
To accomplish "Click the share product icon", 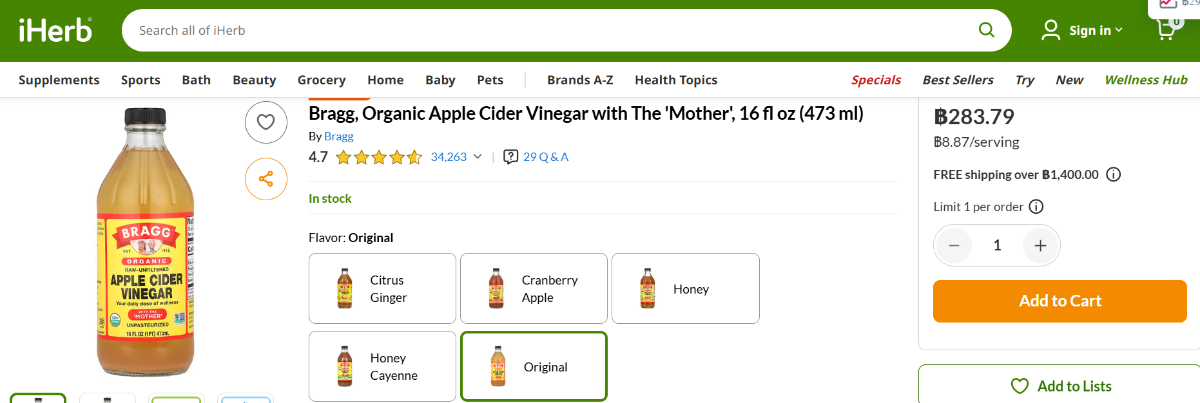I will pyautogui.click(x=266, y=179).
